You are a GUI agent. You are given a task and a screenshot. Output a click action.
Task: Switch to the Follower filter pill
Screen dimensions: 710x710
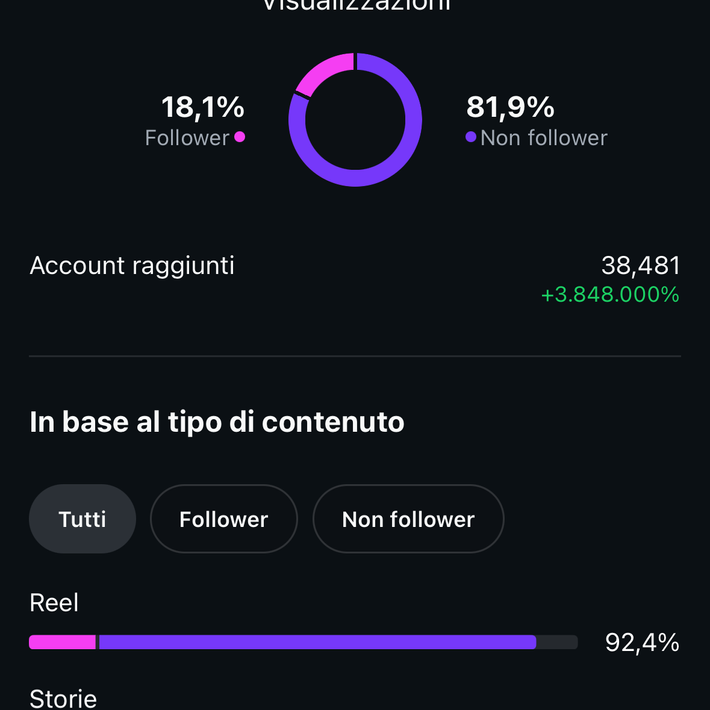click(x=223, y=519)
